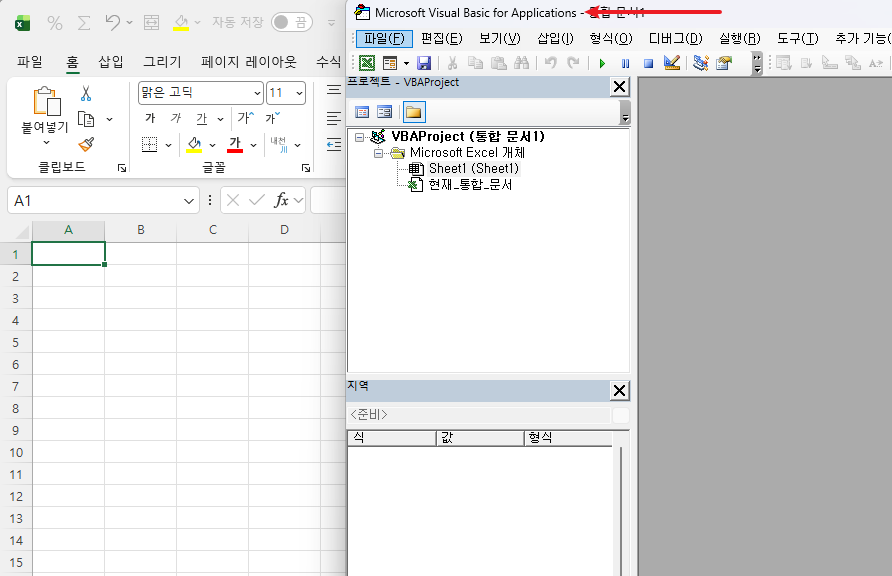The image size is (892, 576).
Task: Click the Undo icon in VBA toolbar
Action: pyautogui.click(x=551, y=63)
